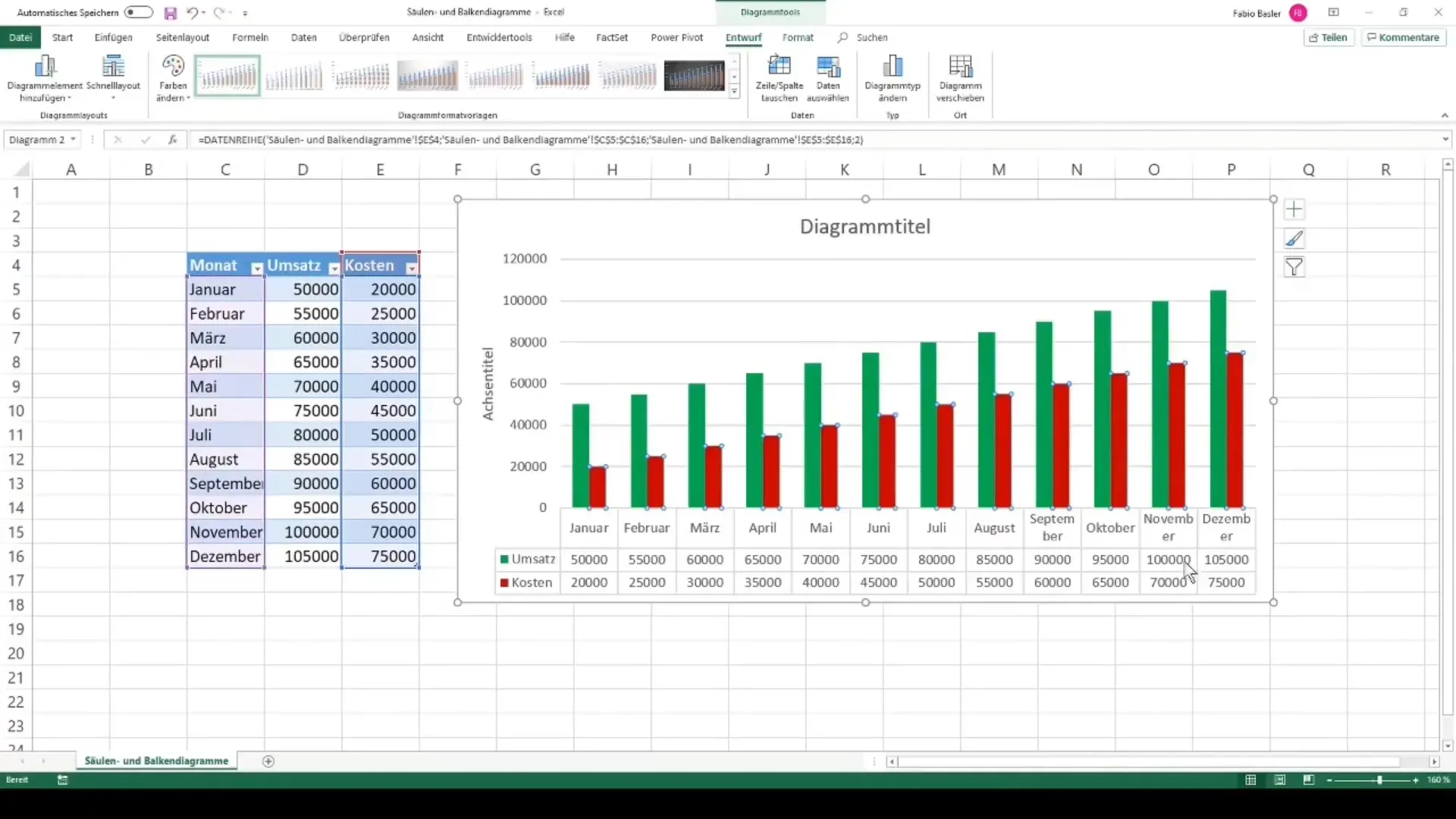Open the Datei tab
This screenshot has height=819, width=1456.
[x=20, y=37]
